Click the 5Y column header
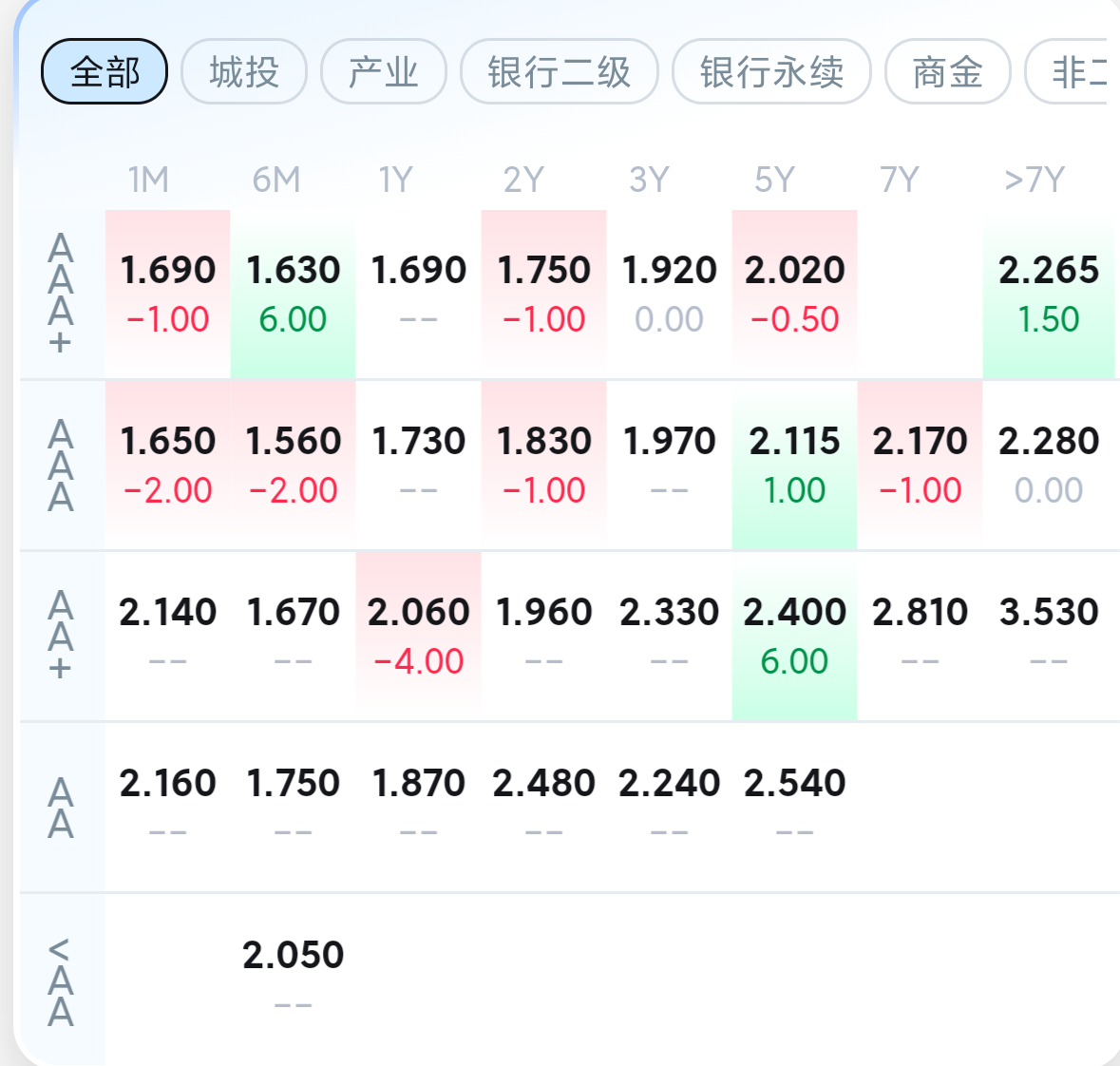Screen dimensions: 1120x1066 (774, 179)
